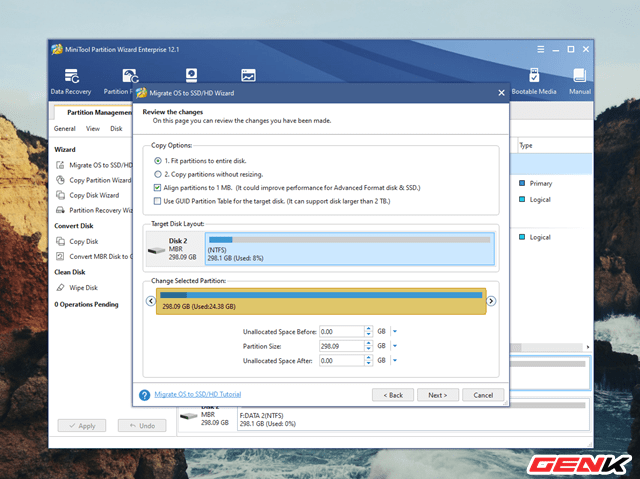Image resolution: width=640 pixels, height=479 pixels.
Task: Toggle Align partitions to 1 MB checkbox
Action: 157,188
